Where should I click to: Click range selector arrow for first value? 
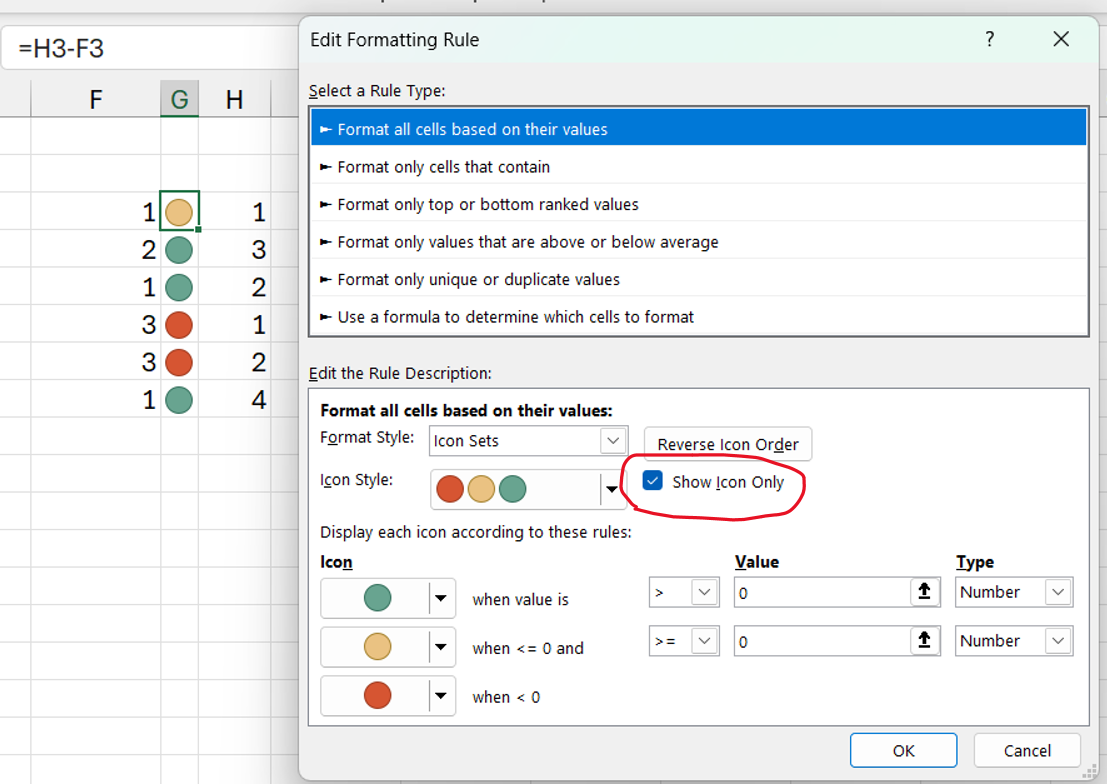[x=924, y=591]
